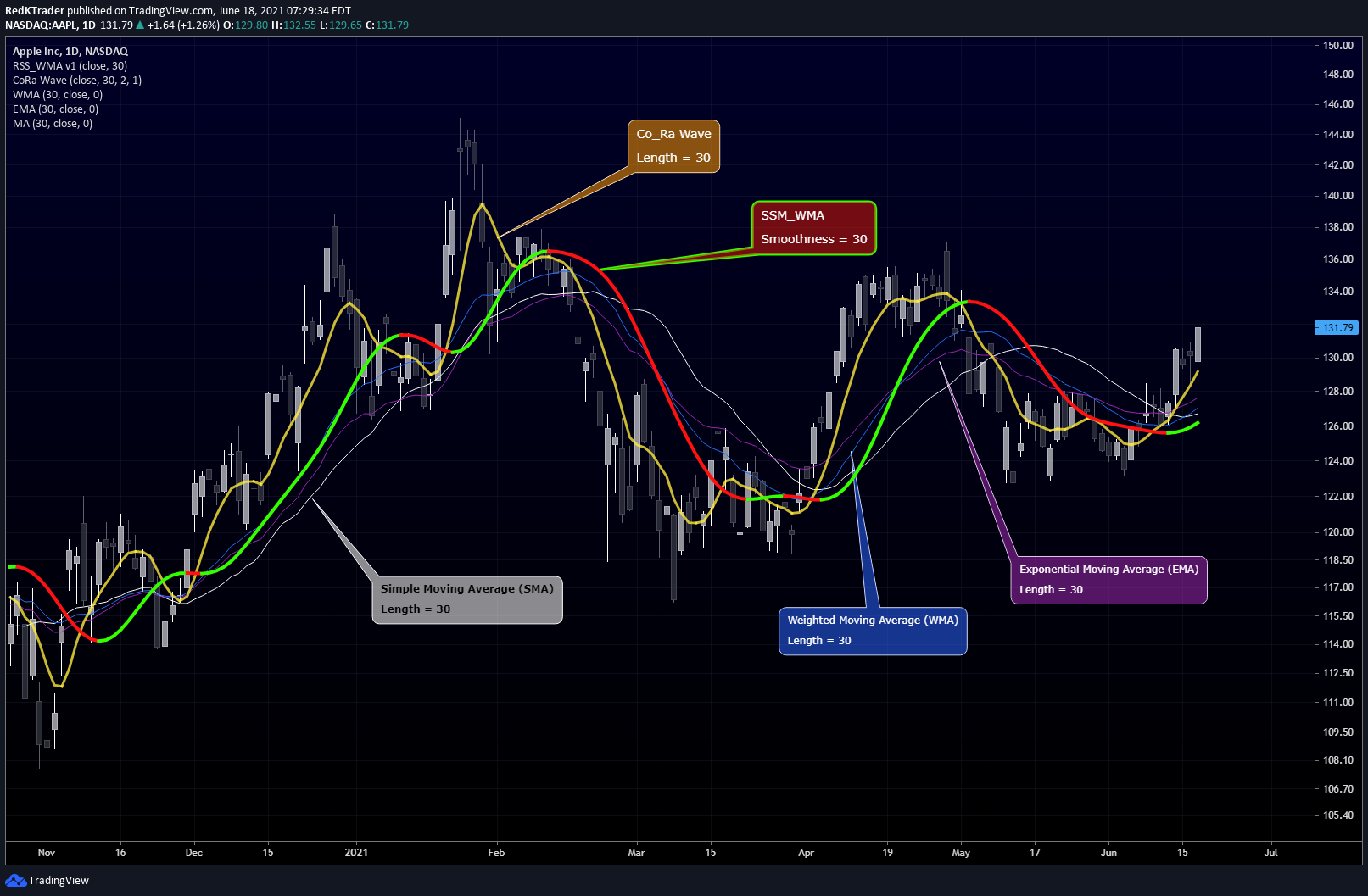Click the 140.00 price axis label
Screen dimensions: 1368x896
click(1338, 196)
